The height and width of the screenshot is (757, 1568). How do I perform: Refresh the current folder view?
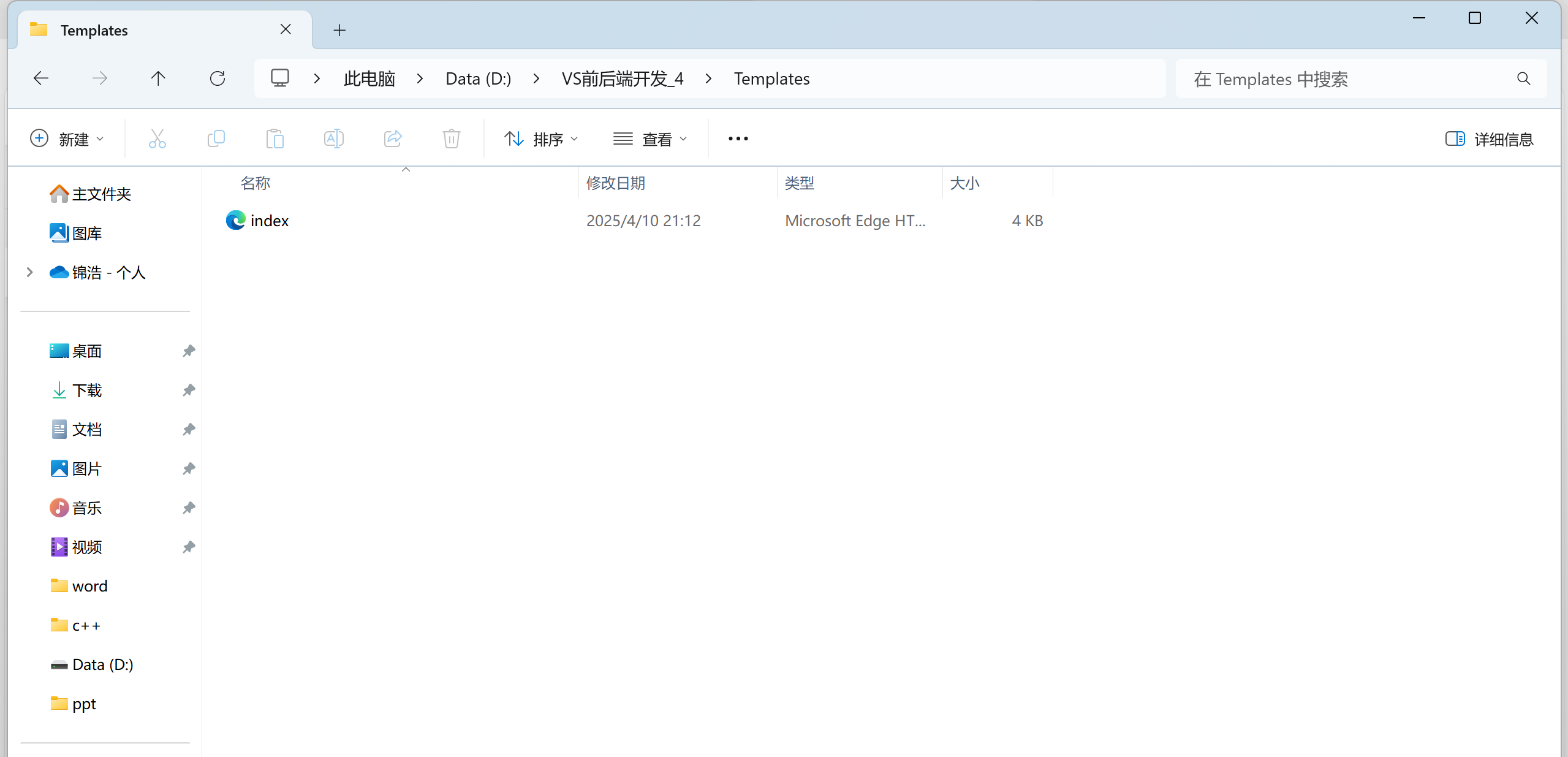point(218,78)
